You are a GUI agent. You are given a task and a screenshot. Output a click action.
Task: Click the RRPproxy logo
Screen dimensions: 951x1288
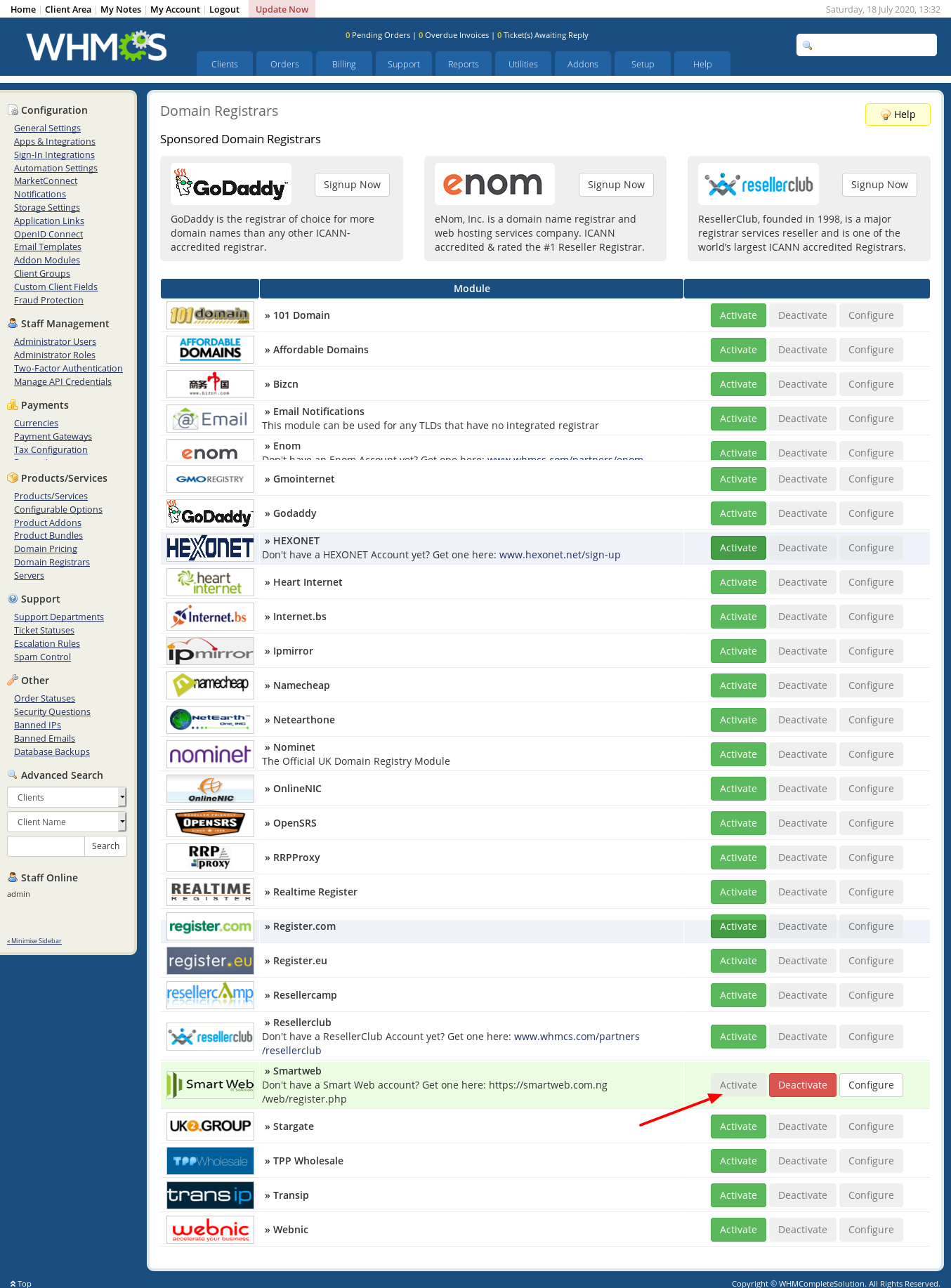tap(210, 857)
